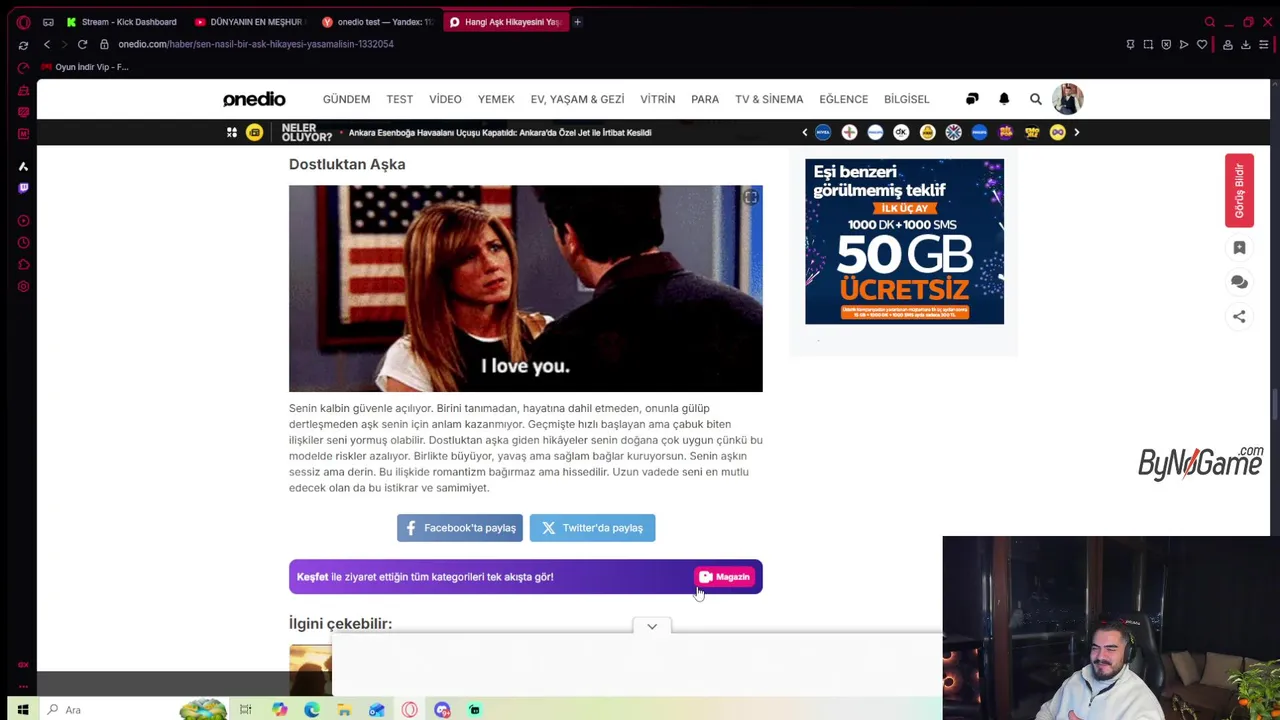The height and width of the screenshot is (720, 1280).
Task: Open the grid icon in the news ticker bar
Action: coord(232,132)
